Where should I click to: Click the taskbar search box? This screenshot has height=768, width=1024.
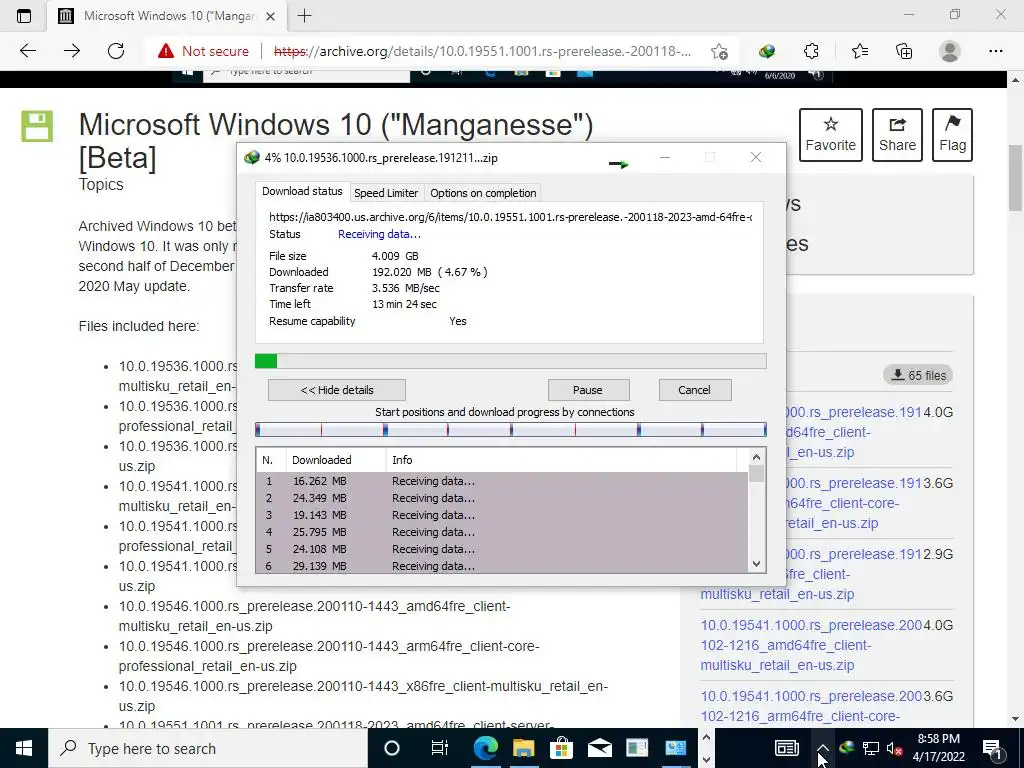[208, 748]
